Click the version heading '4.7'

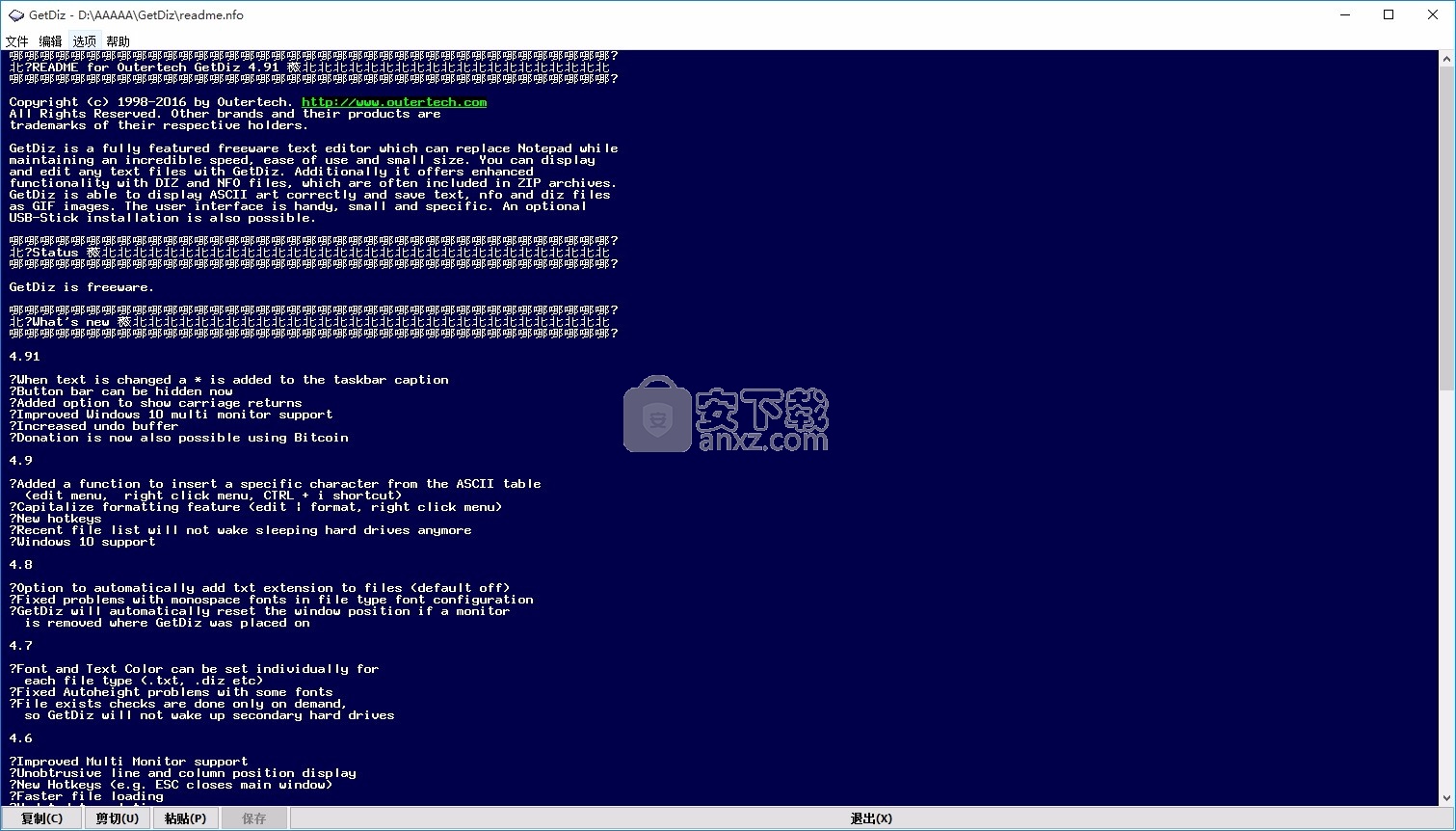pyautogui.click(x=20, y=646)
